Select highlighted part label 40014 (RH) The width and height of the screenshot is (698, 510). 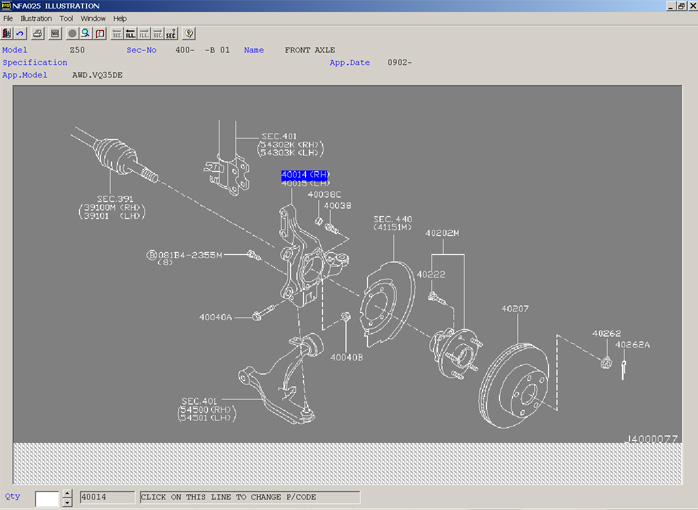305,175
